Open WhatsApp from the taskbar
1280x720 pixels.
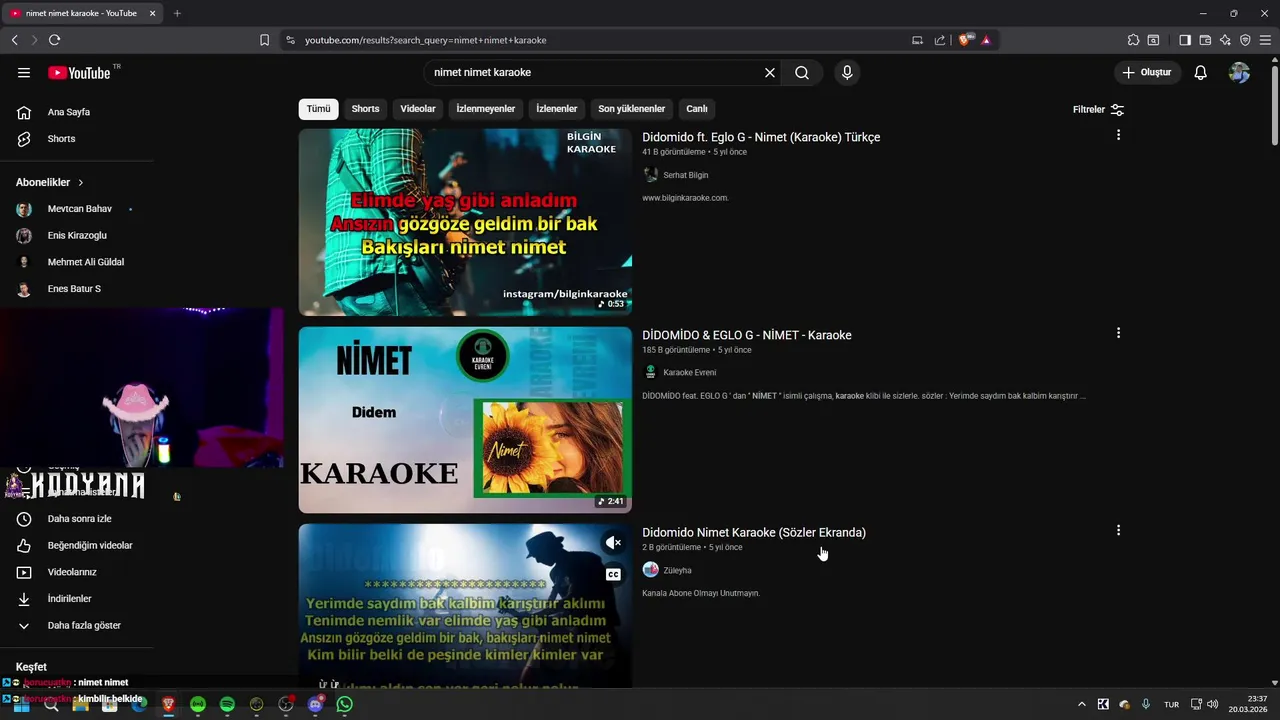tap(345, 704)
